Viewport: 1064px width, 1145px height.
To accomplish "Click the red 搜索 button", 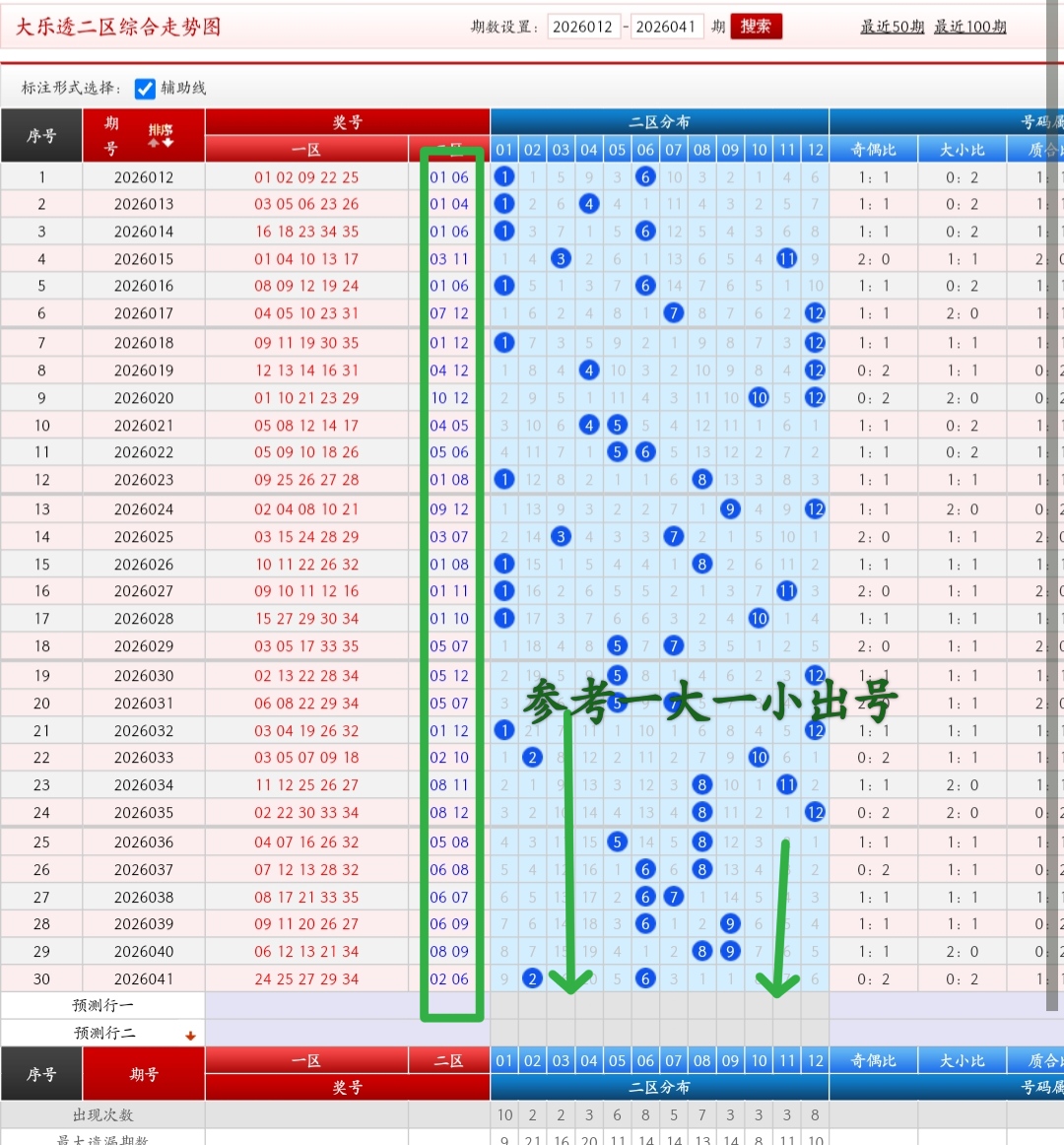I will (x=756, y=27).
